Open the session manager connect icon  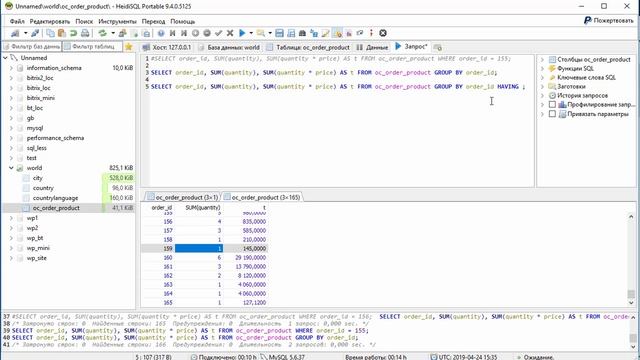tap(15, 33)
